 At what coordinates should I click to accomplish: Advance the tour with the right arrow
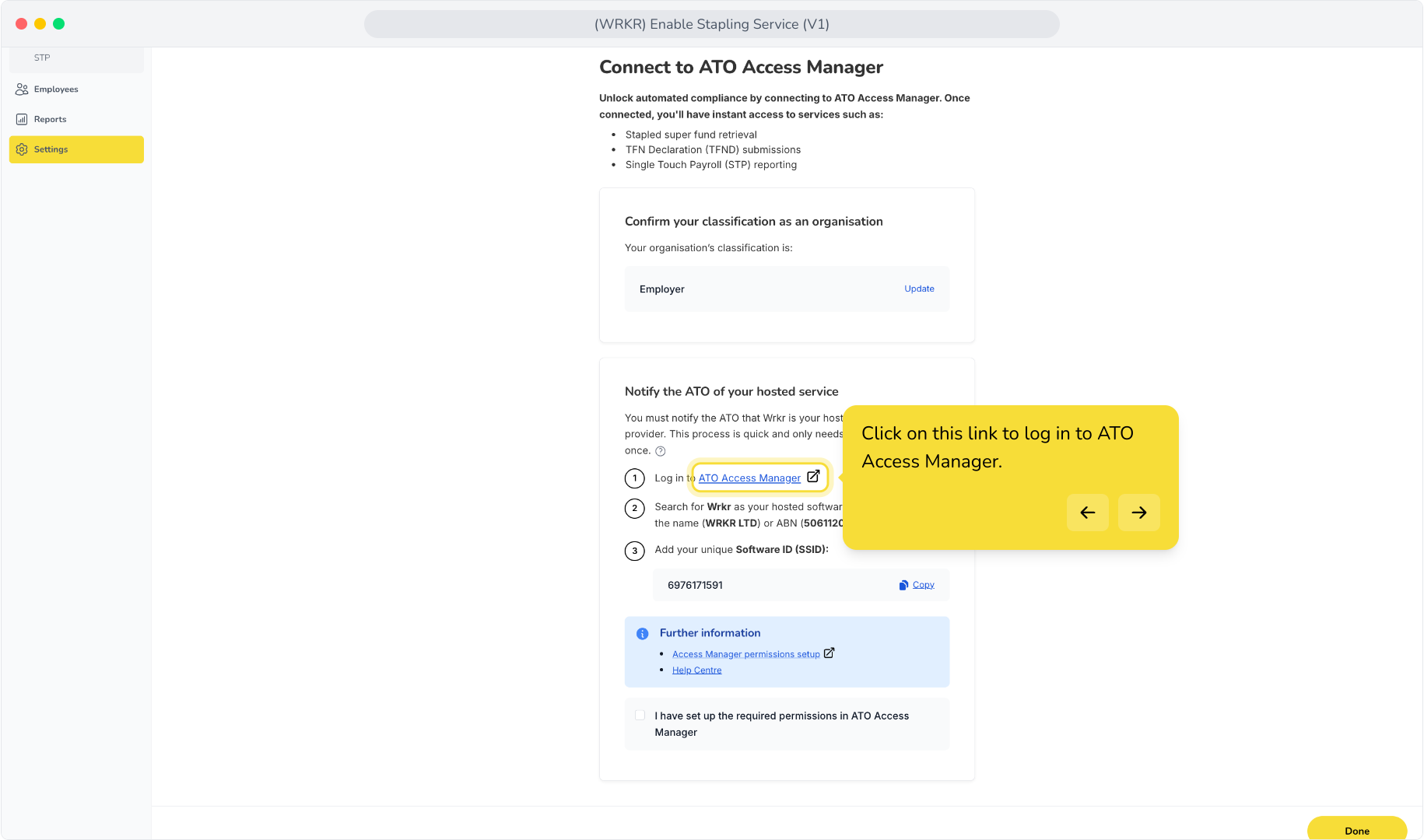[x=1139, y=513]
